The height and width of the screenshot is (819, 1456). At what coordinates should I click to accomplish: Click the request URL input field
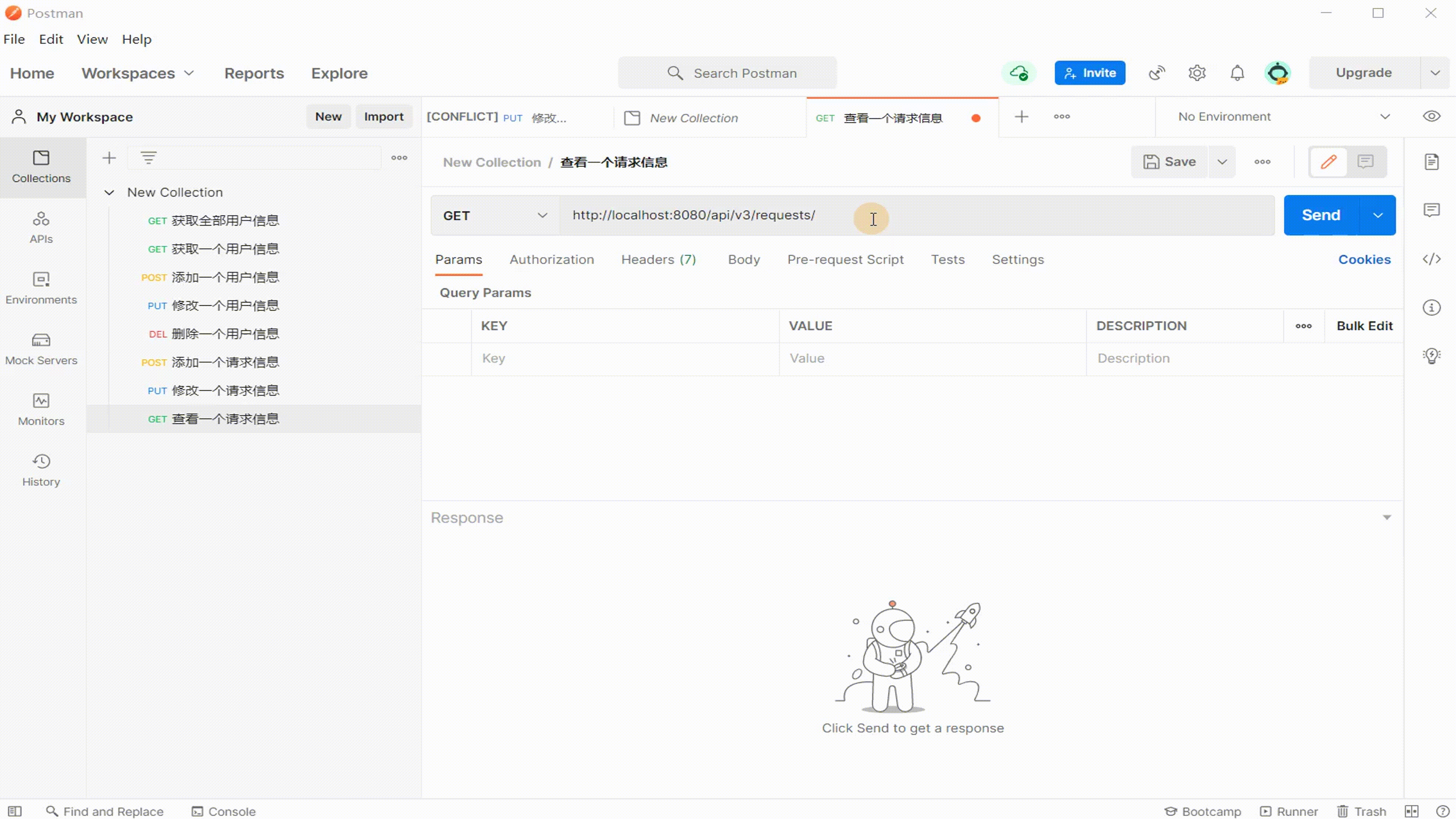(917, 215)
